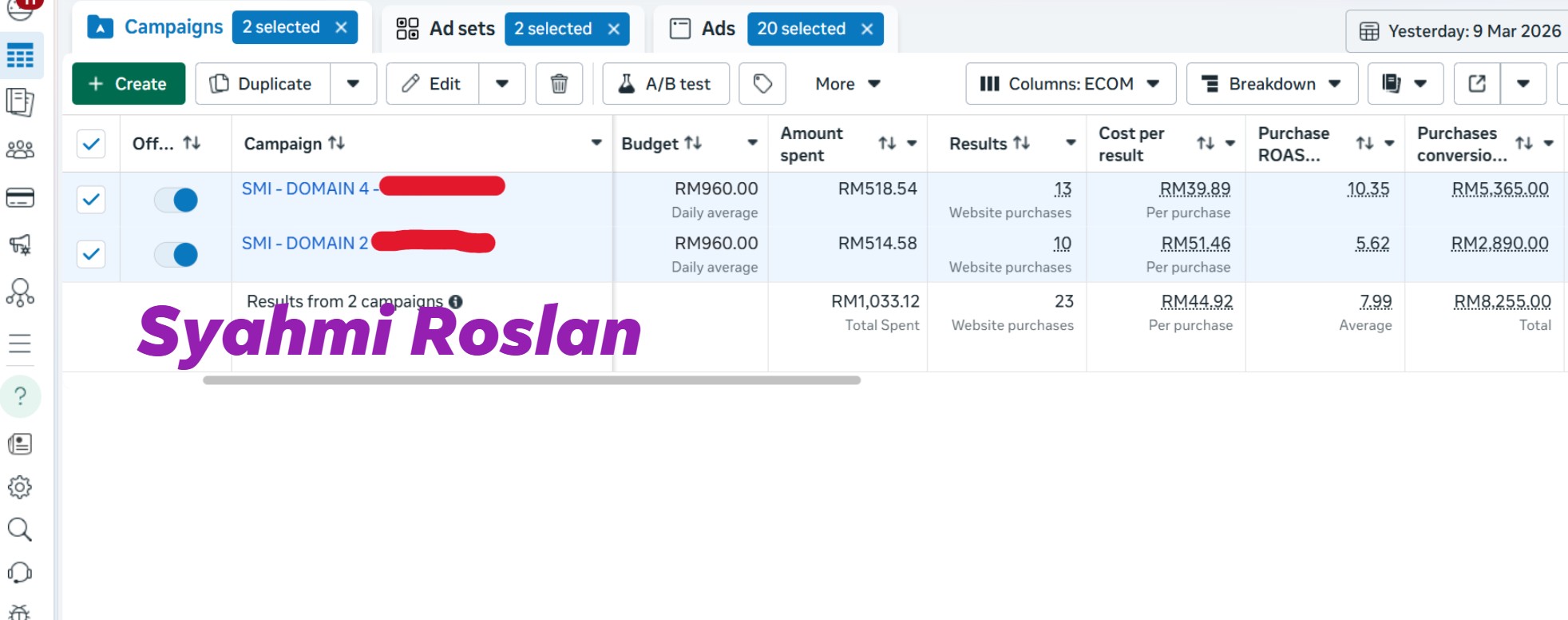Open the Edit dropdown arrow
Image resolution: width=1568 pixels, height=620 pixels.
coord(502,84)
